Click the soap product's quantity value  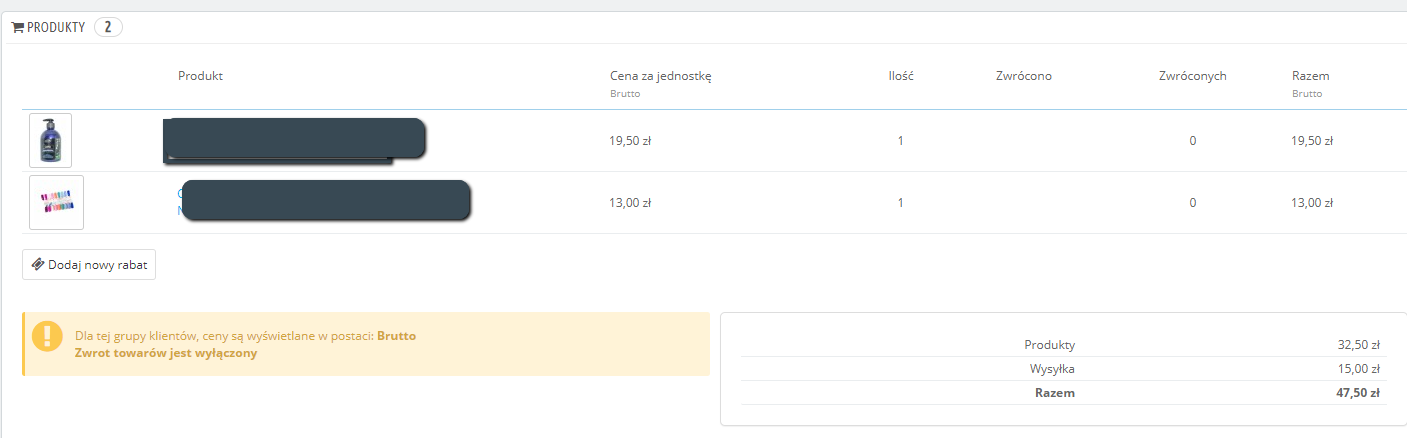(900, 141)
